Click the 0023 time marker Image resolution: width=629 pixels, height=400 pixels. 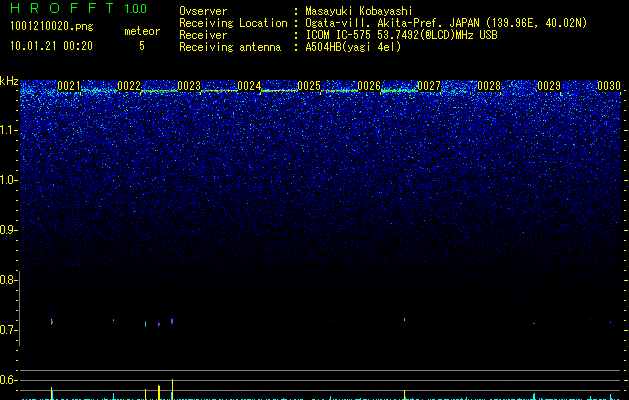click(189, 86)
